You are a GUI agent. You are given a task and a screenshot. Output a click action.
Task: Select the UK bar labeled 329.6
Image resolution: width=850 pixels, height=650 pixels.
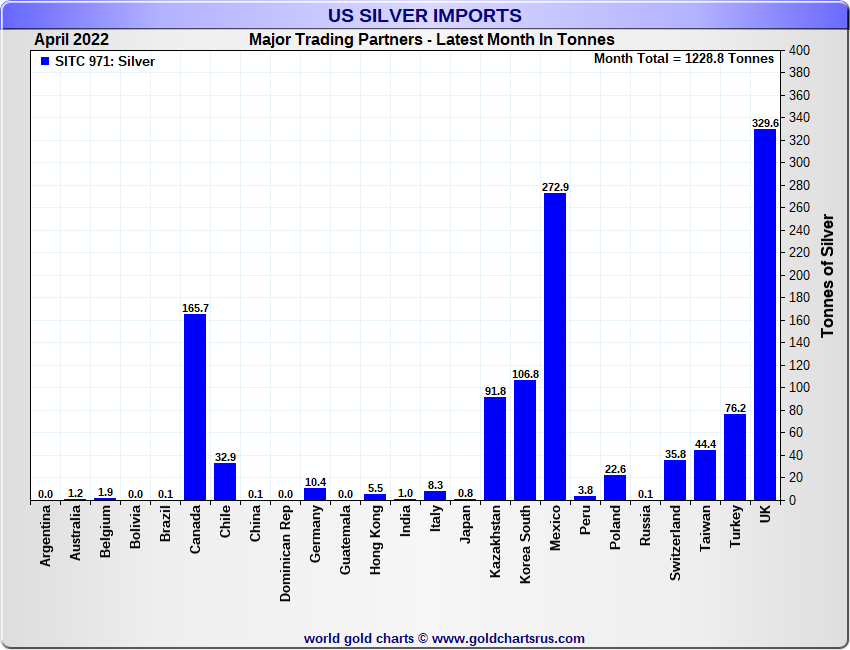tap(764, 315)
